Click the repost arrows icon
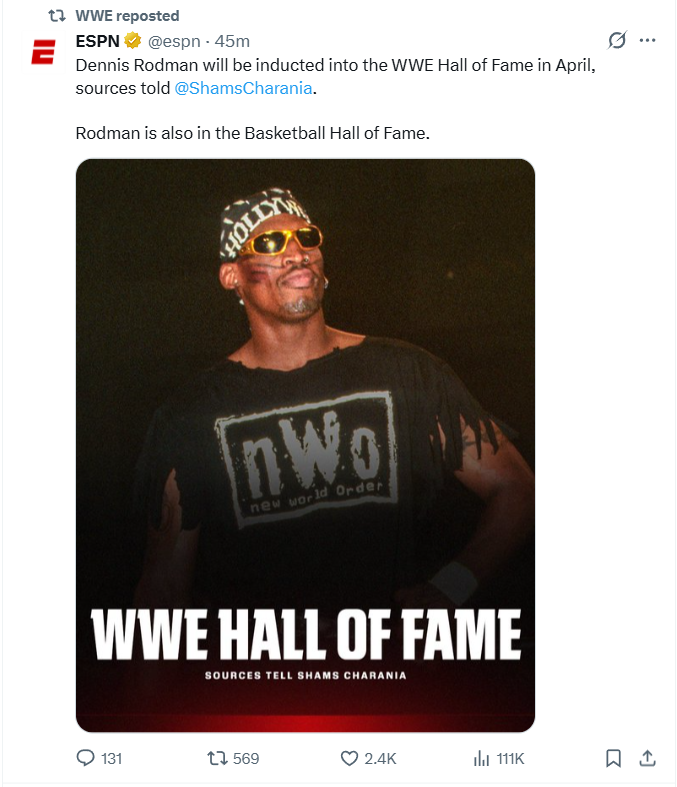Screen dimensions: 677x787 [217, 758]
